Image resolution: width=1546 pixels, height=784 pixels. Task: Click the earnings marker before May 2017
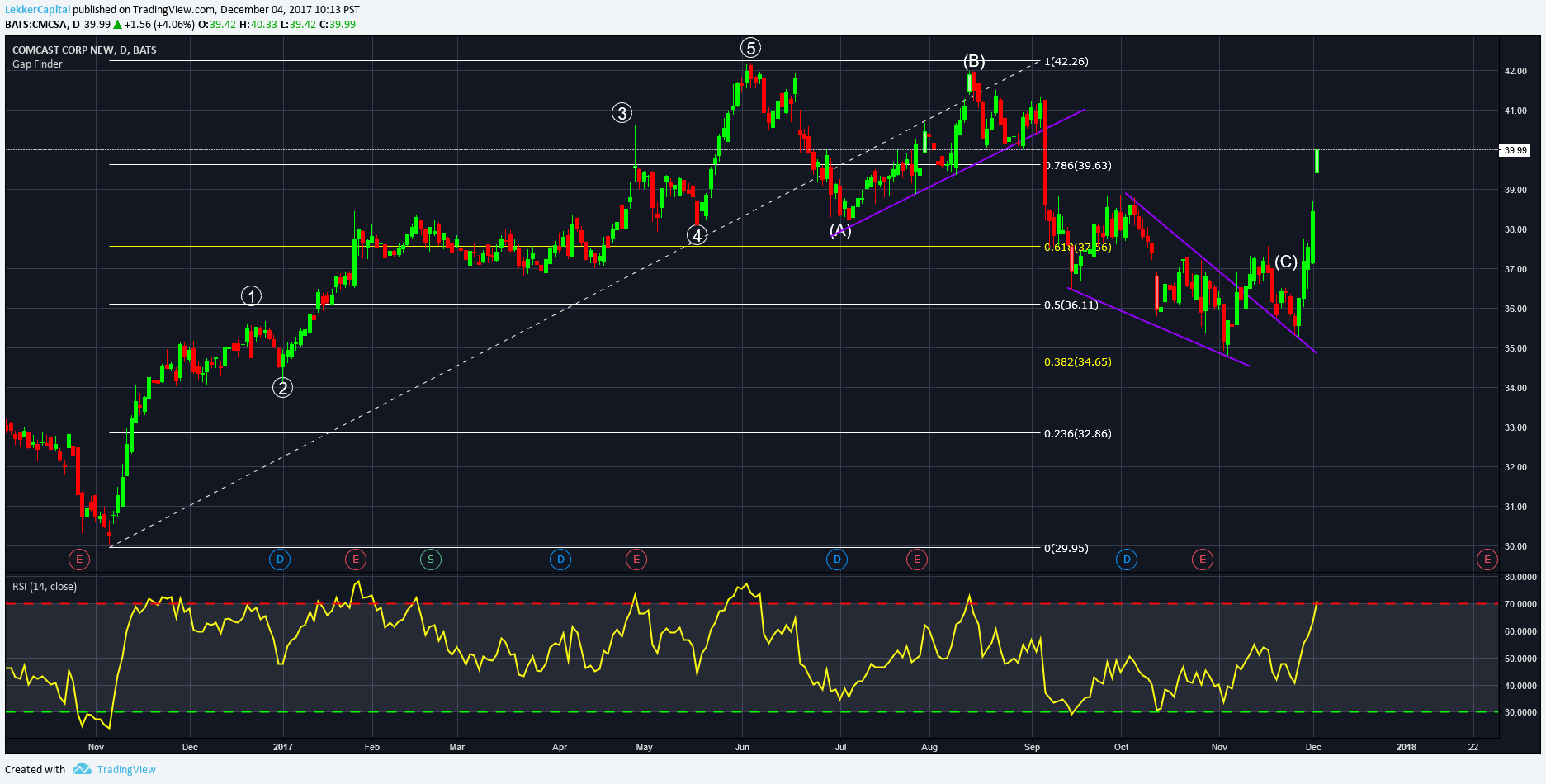pyautogui.click(x=636, y=560)
